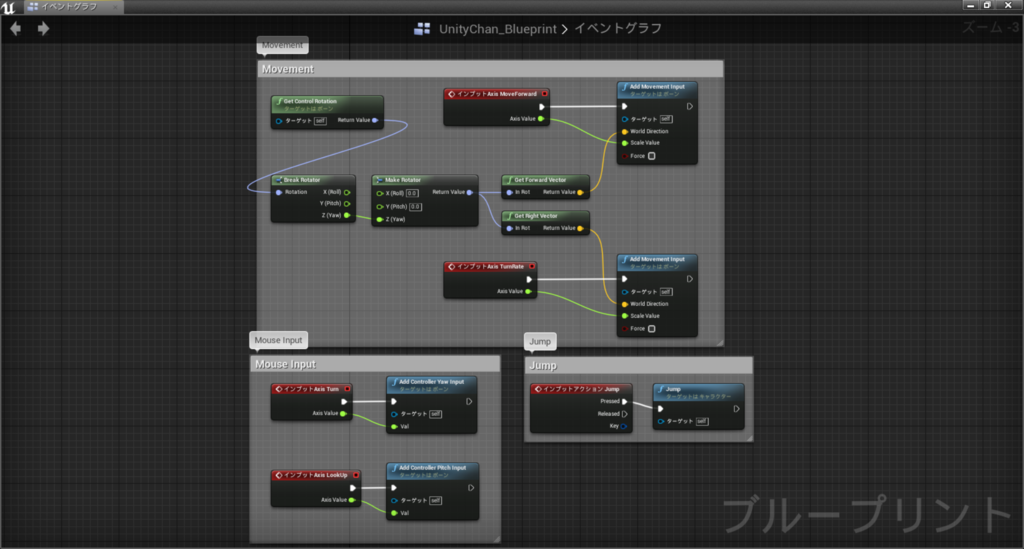Click exec output pin of Add Controller Yaw Input
1024x549 pixels.
(469, 401)
